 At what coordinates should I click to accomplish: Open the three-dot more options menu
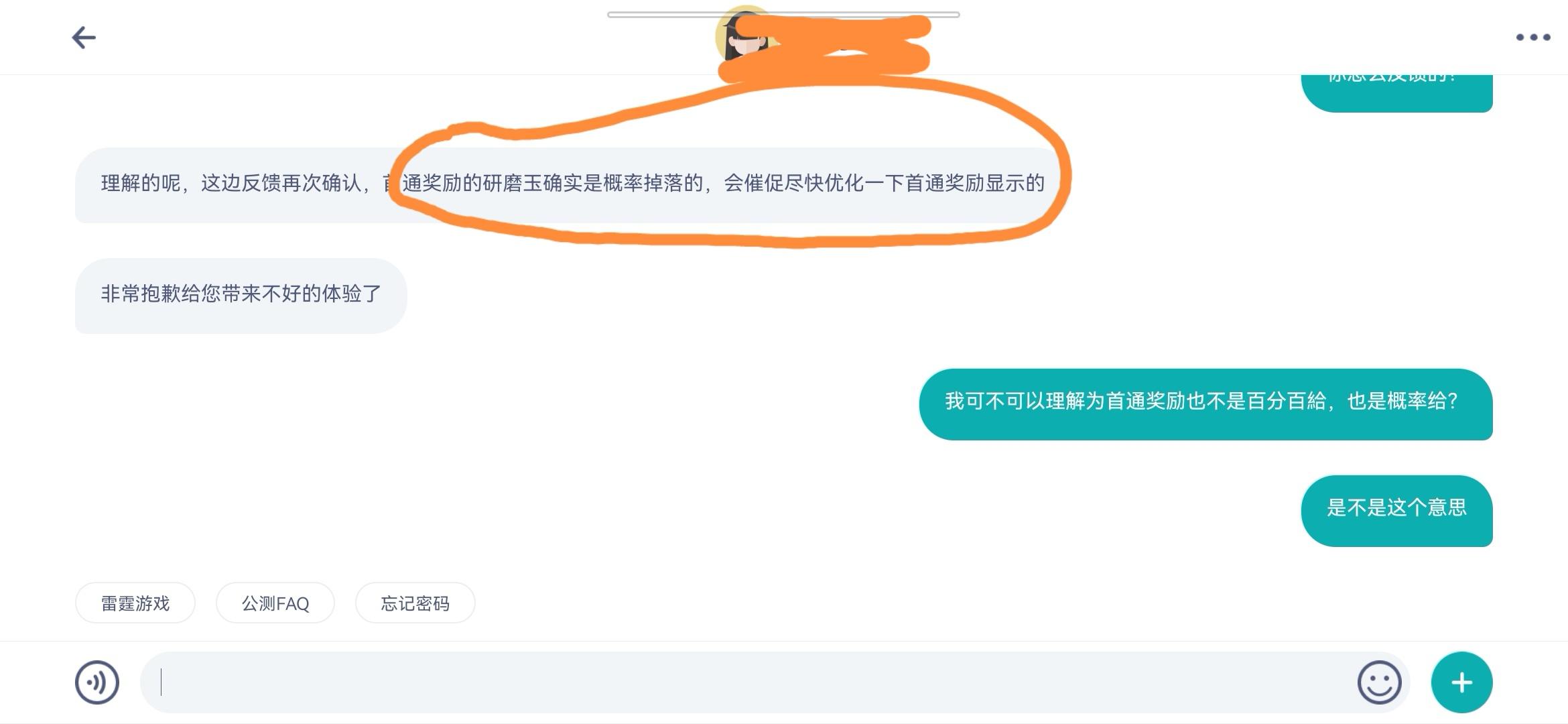[1533, 38]
